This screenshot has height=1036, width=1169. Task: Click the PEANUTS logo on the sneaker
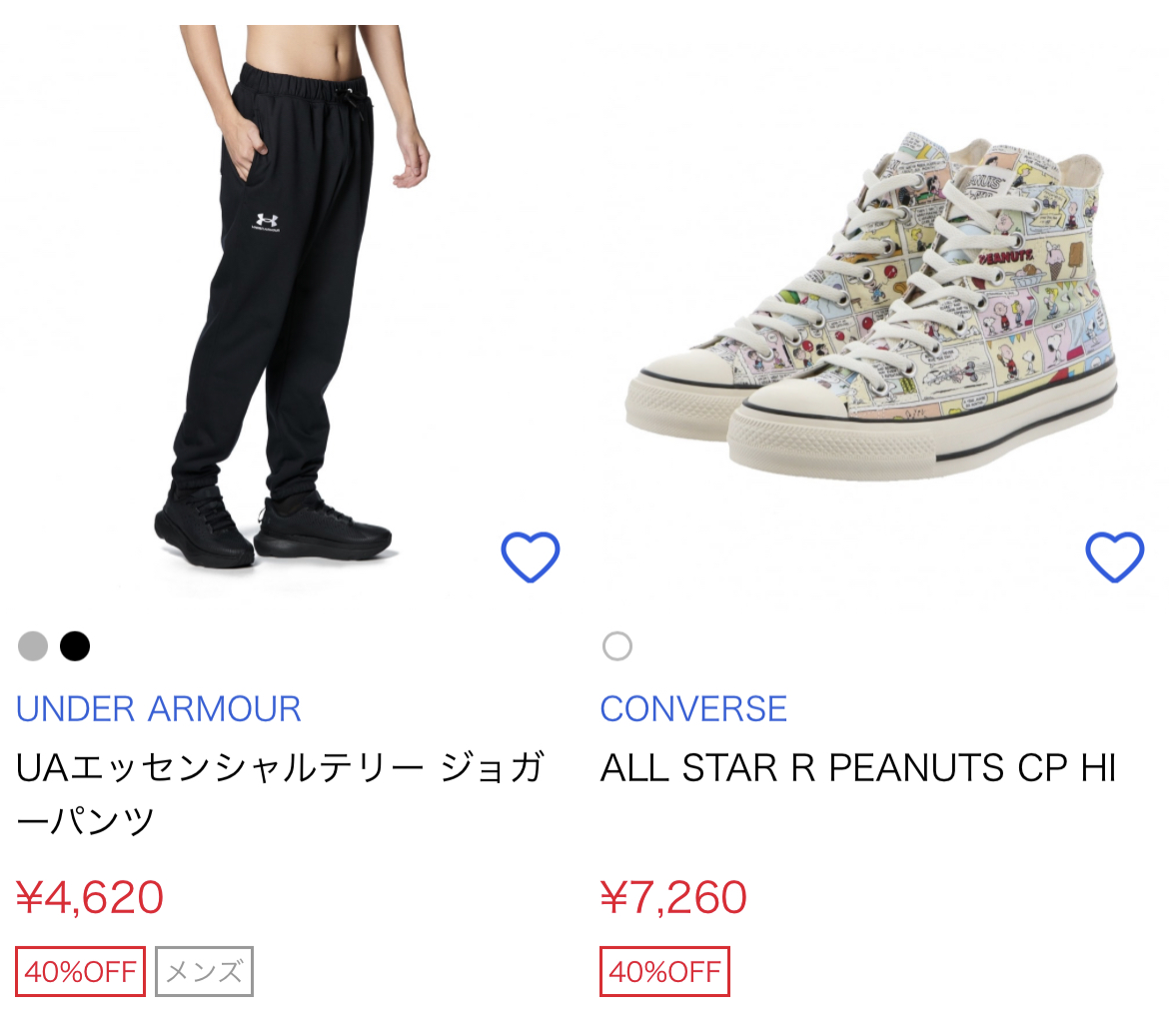point(1006,257)
